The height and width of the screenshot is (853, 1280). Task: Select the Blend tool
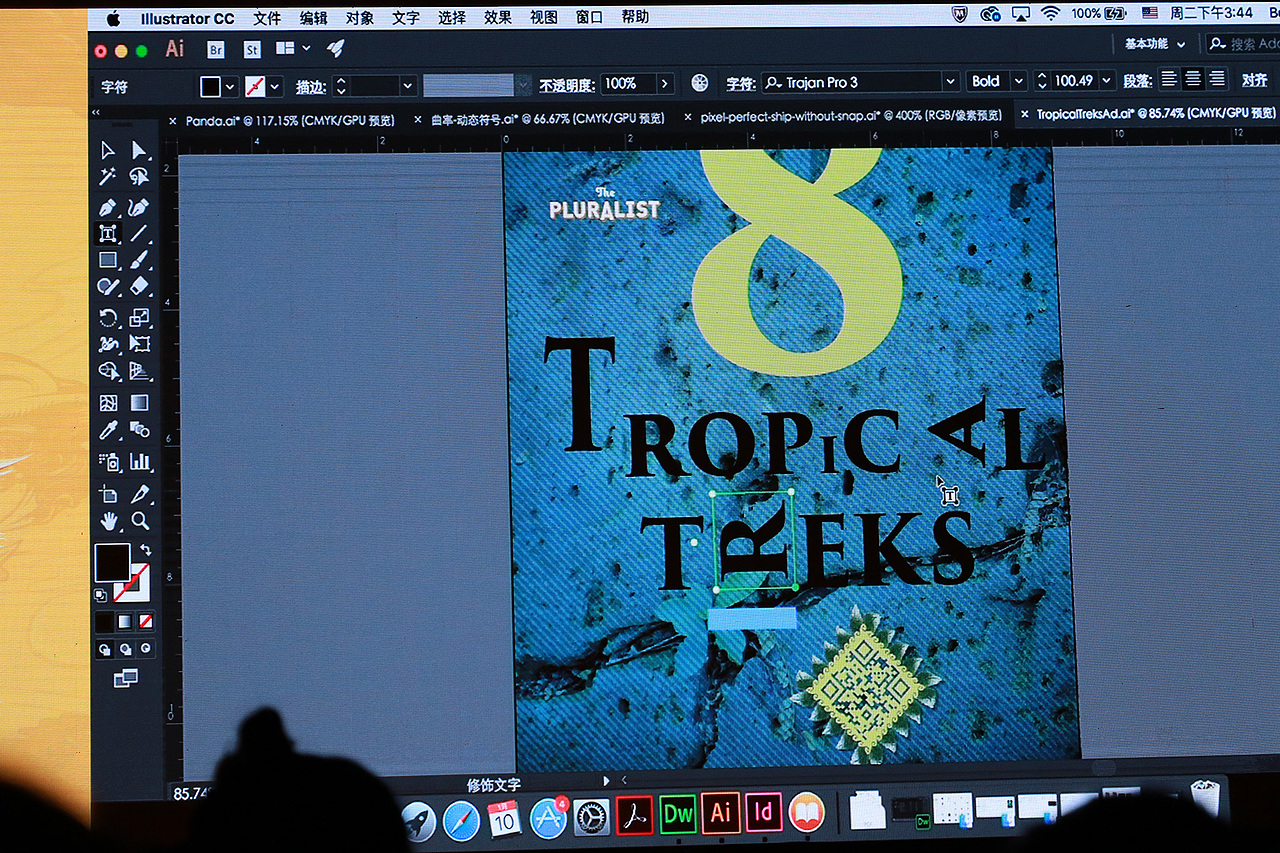(139, 430)
